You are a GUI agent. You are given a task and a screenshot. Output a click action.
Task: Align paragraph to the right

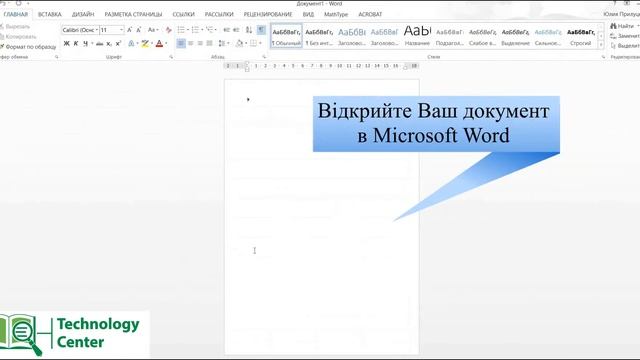pyautogui.click(x=200, y=43)
